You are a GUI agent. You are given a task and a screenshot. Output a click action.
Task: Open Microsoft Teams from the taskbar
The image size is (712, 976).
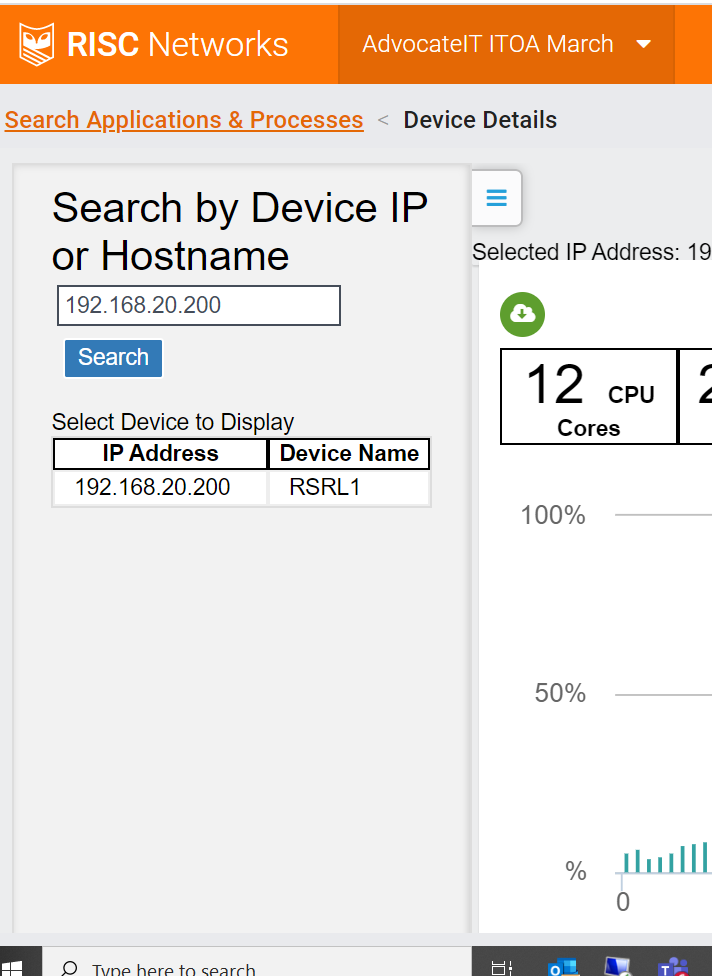[x=673, y=966]
